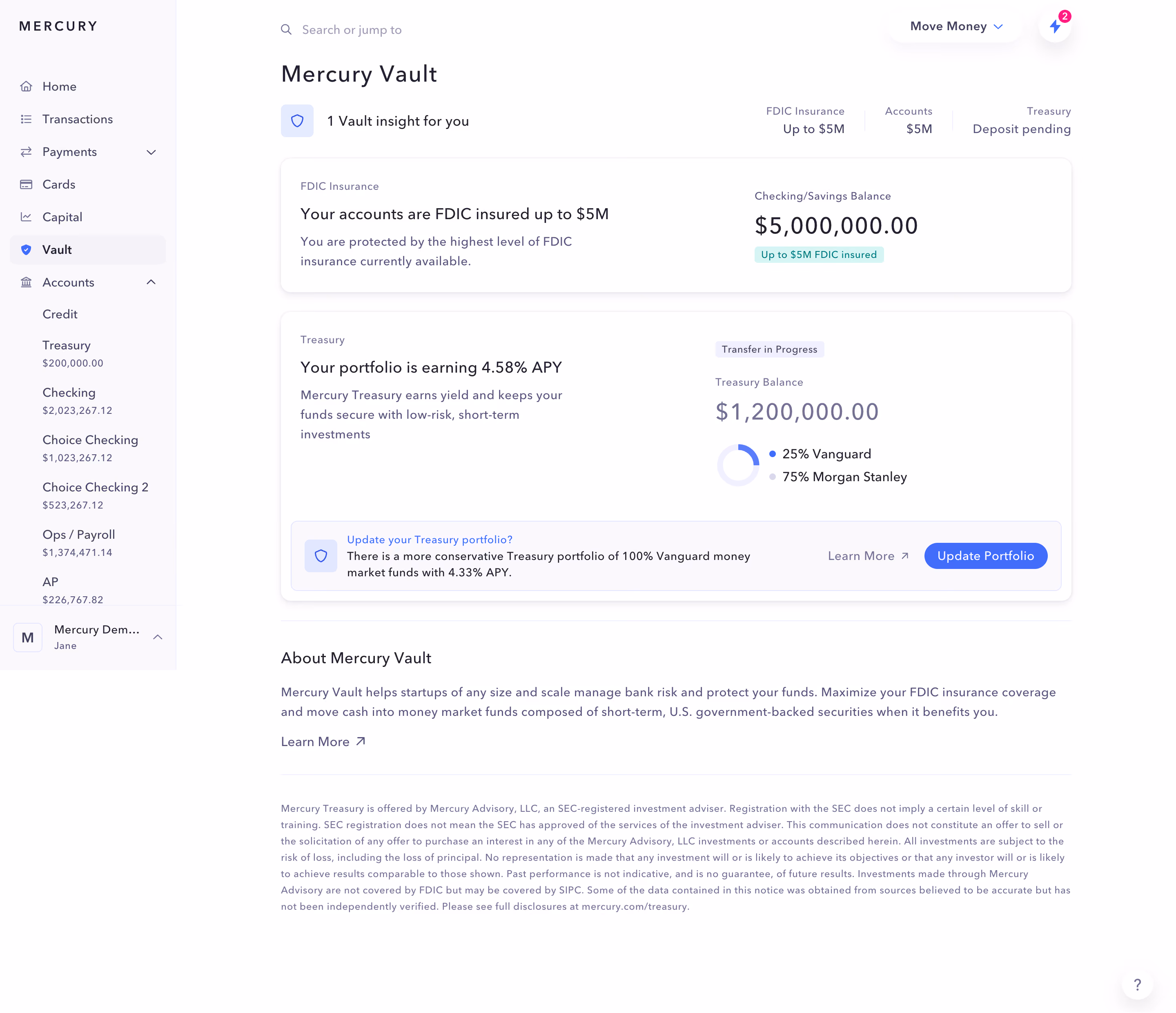The width and height of the screenshot is (1176, 1013).
Task: Go to Home in sidebar
Action: pos(88,86)
